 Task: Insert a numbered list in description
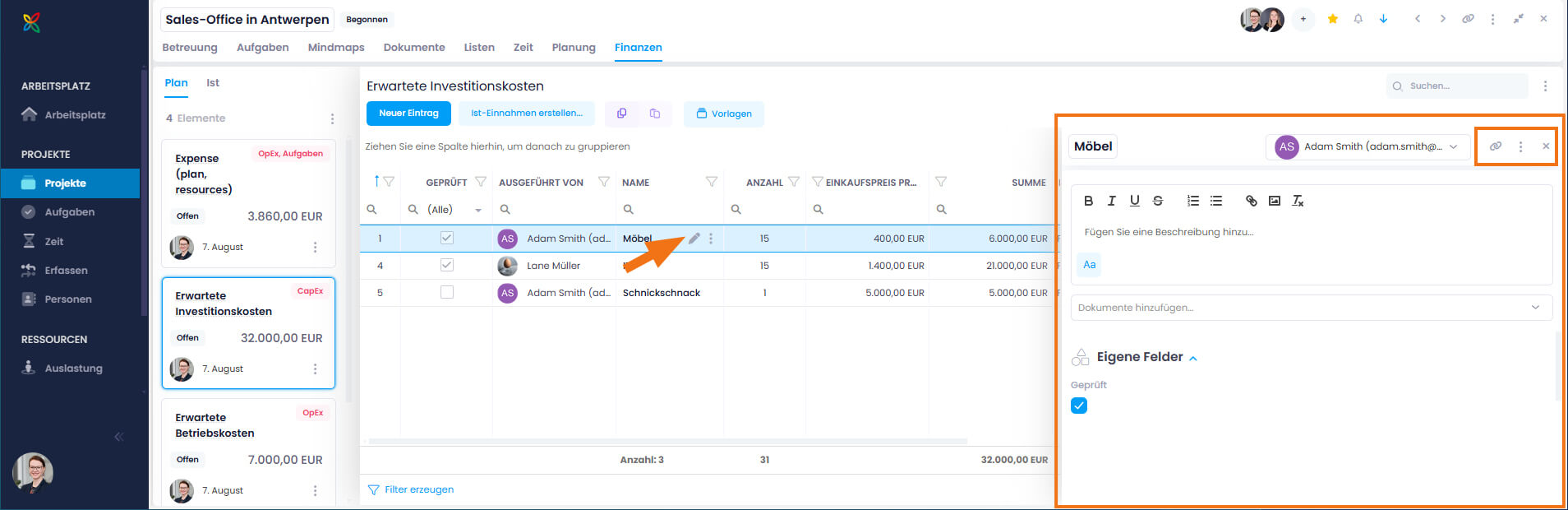pyautogui.click(x=1192, y=201)
